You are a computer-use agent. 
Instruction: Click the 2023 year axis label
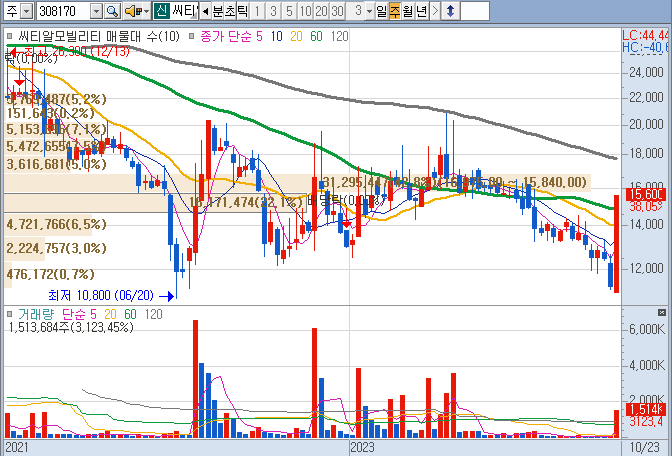362,448
